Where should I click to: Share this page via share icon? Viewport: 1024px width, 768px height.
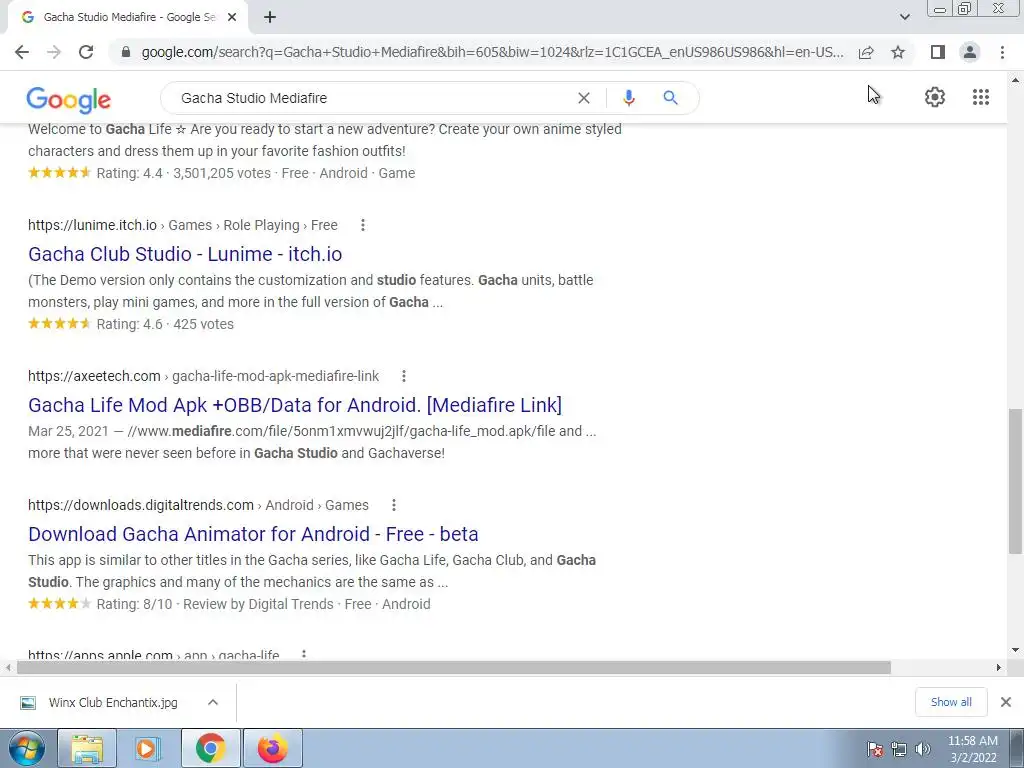[866, 52]
